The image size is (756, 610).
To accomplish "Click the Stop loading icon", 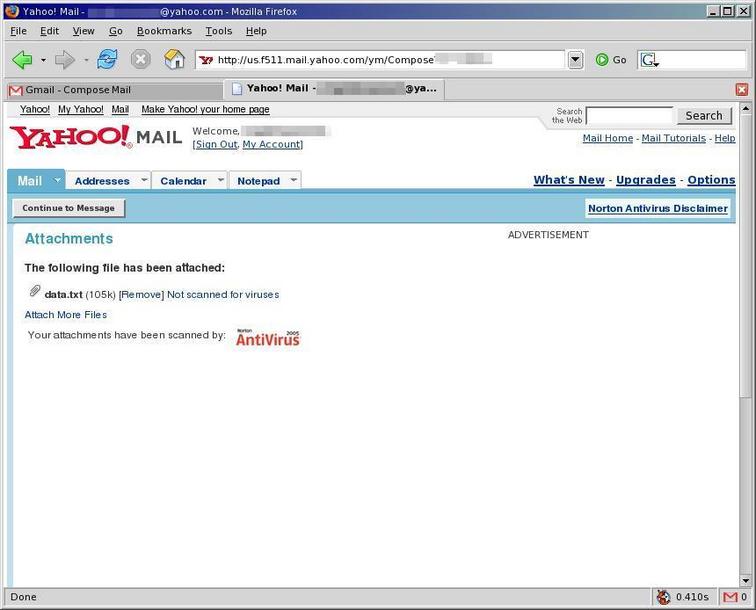I will pyautogui.click(x=140, y=60).
